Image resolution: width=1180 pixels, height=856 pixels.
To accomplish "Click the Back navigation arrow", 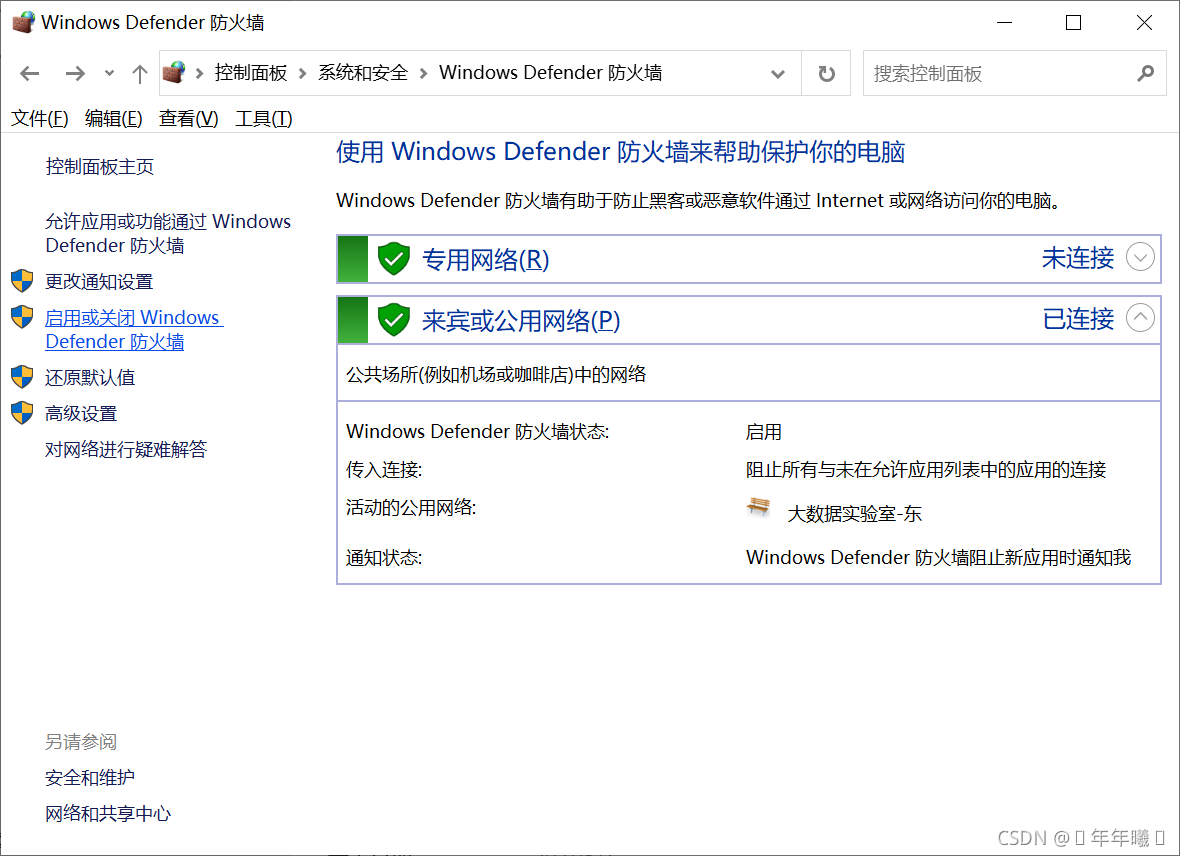I will tap(29, 73).
